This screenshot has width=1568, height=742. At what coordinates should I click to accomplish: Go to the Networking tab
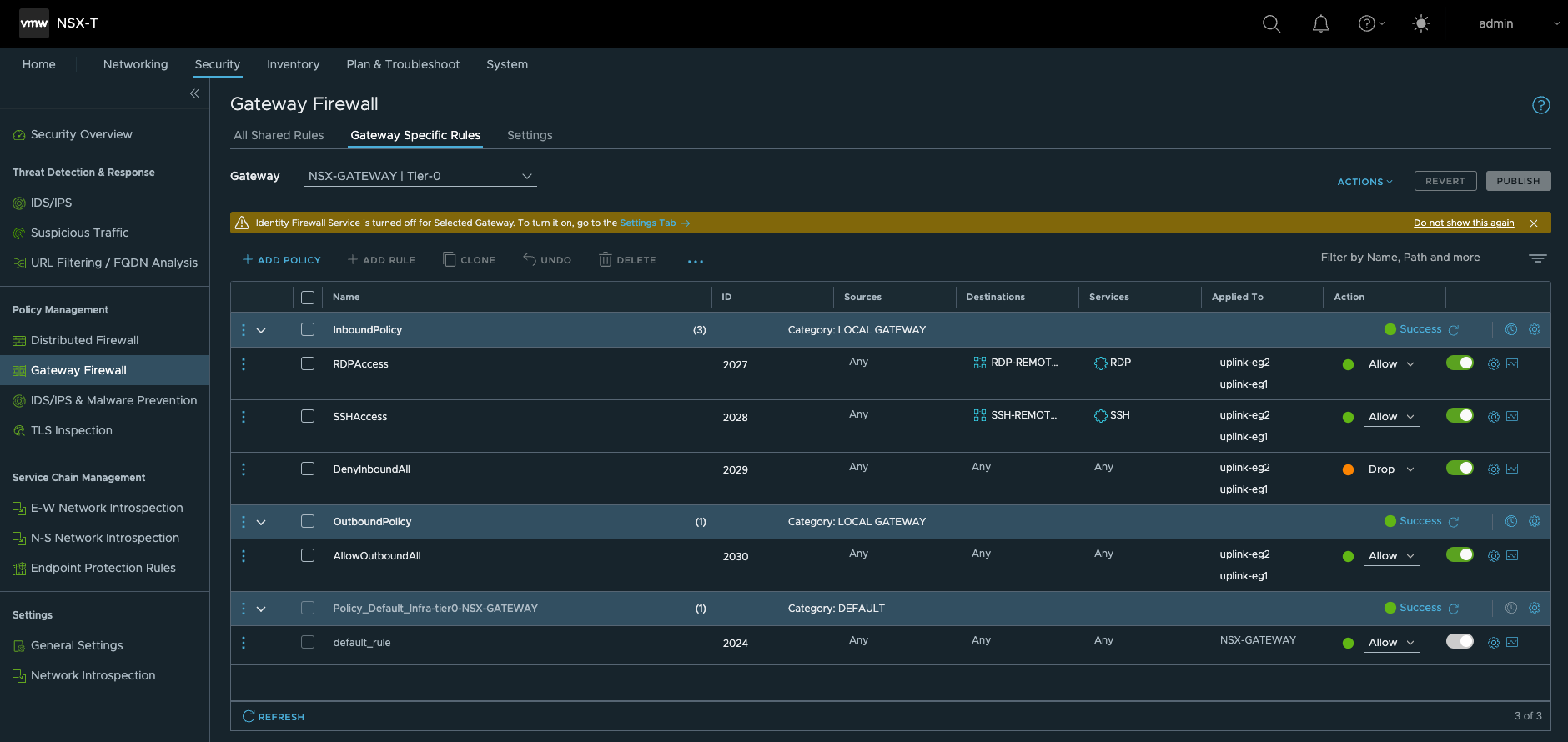136,64
